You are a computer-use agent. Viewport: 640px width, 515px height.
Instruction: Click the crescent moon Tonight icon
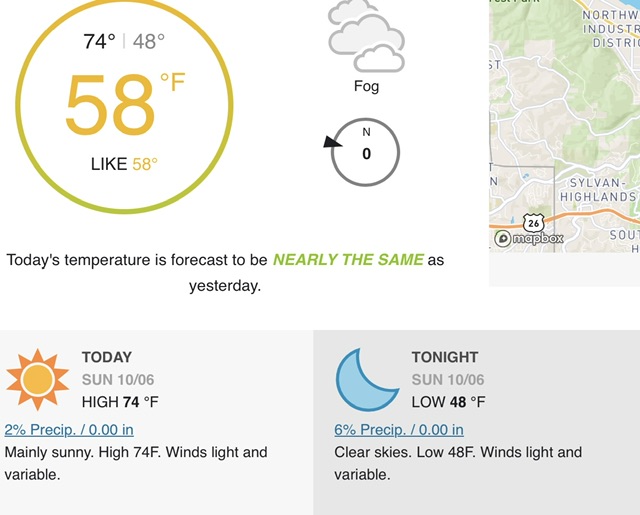coord(367,379)
